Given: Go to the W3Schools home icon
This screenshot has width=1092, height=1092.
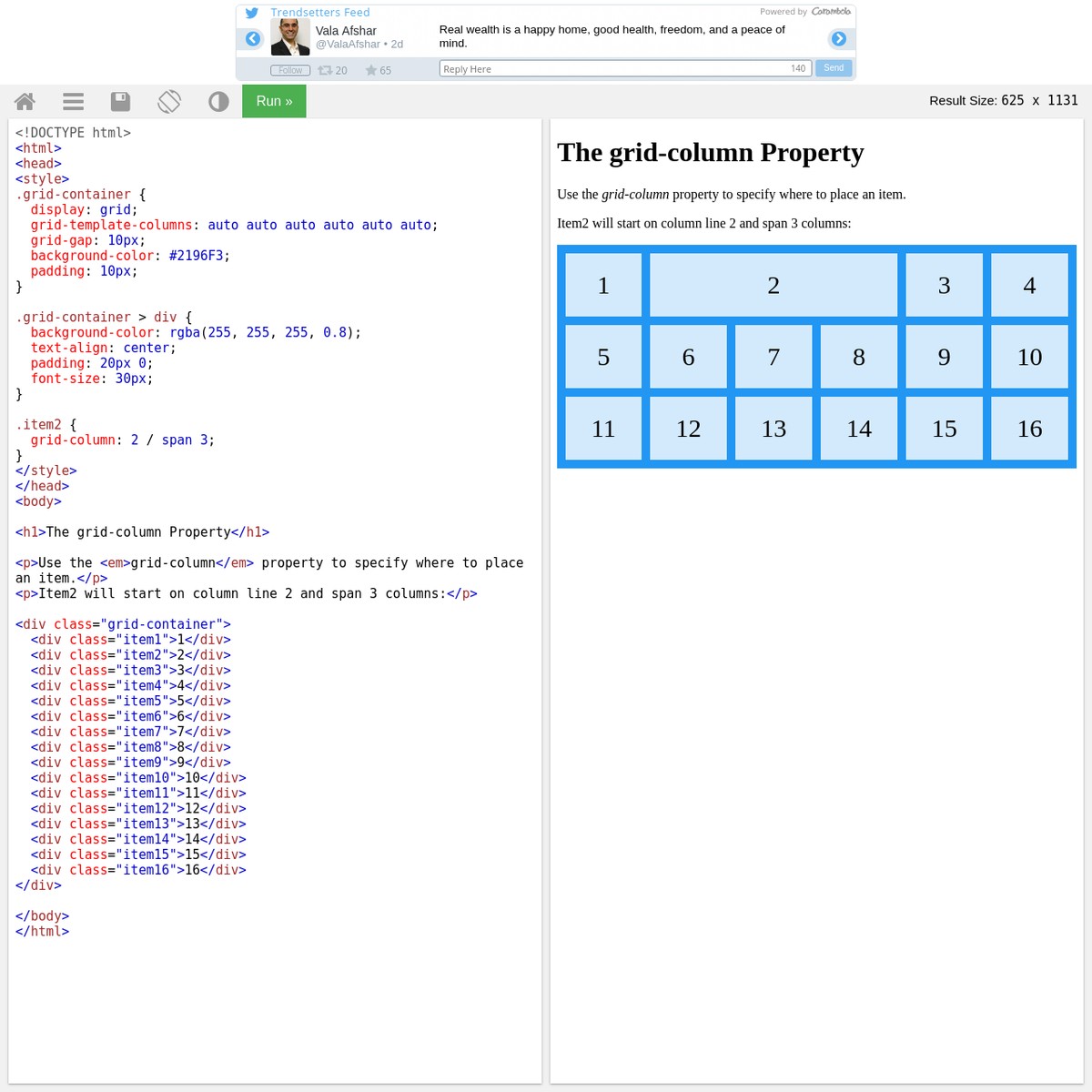Looking at the screenshot, I should pyautogui.click(x=25, y=101).
